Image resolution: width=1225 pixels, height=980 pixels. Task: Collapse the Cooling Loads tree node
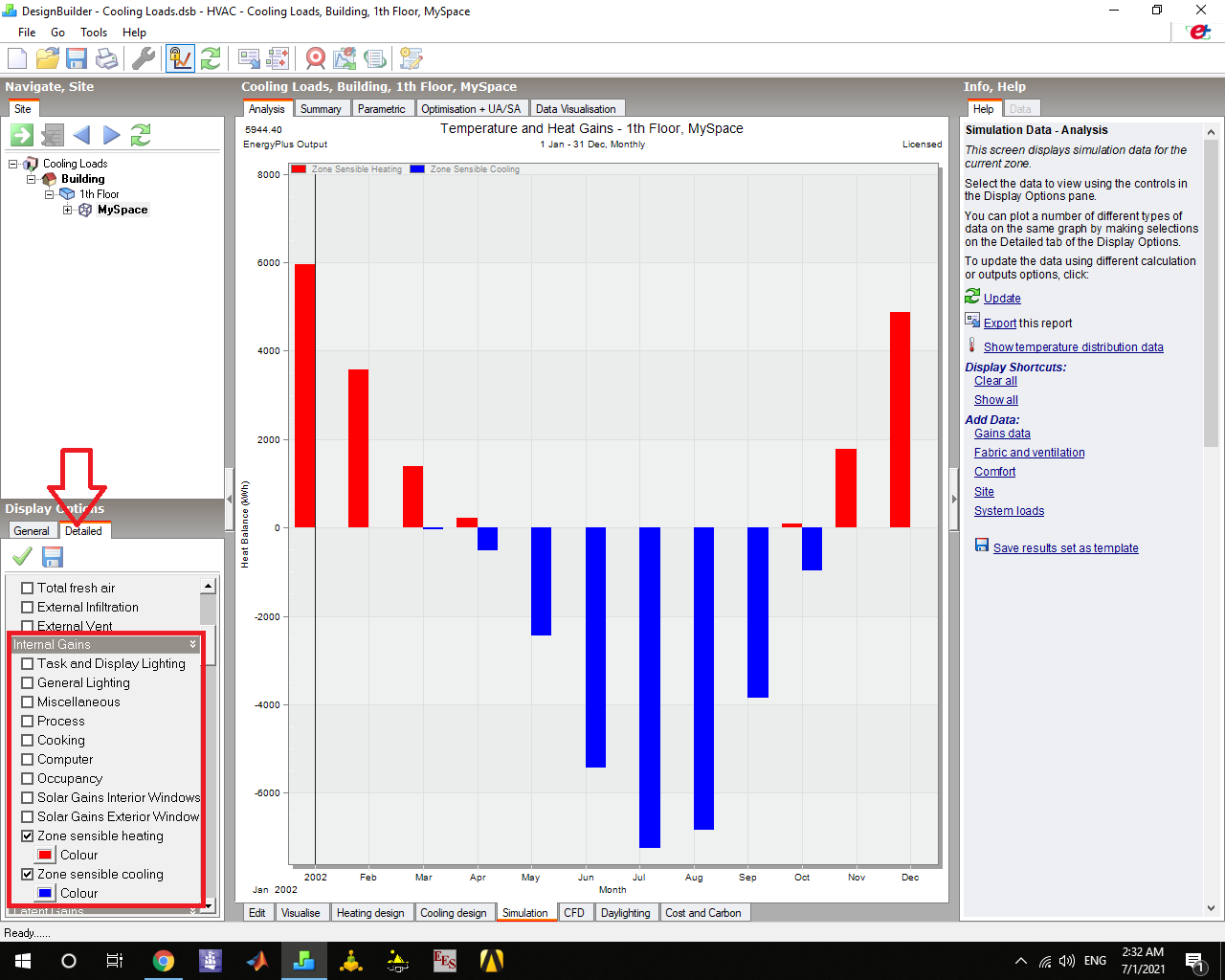(x=14, y=164)
